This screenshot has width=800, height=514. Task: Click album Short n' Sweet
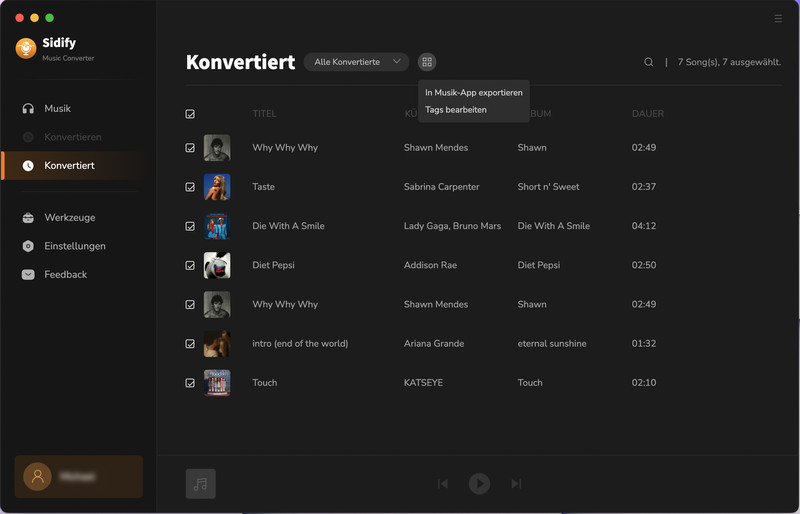tap(548, 187)
